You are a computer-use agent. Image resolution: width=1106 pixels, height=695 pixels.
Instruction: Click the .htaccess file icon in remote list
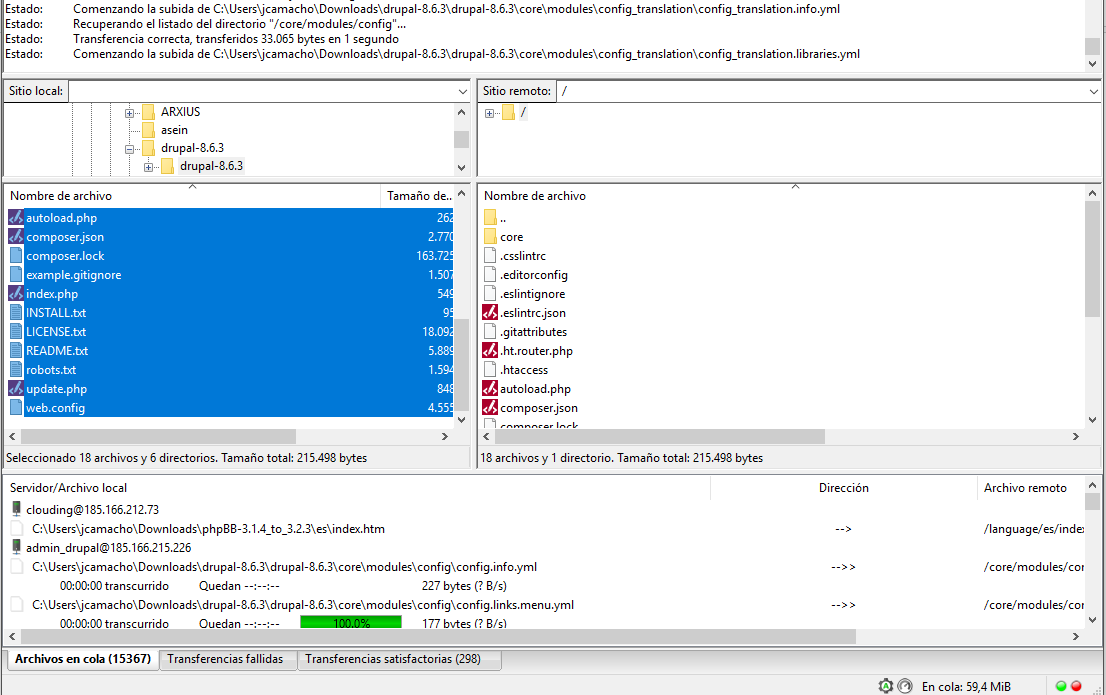click(x=490, y=370)
